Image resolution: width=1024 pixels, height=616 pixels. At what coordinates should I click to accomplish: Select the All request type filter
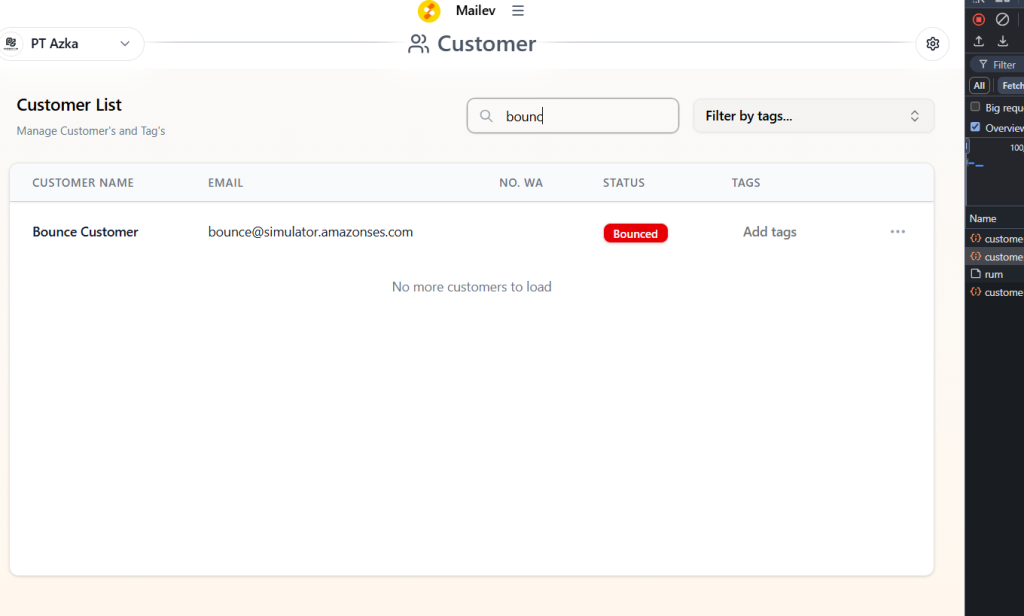(x=979, y=86)
